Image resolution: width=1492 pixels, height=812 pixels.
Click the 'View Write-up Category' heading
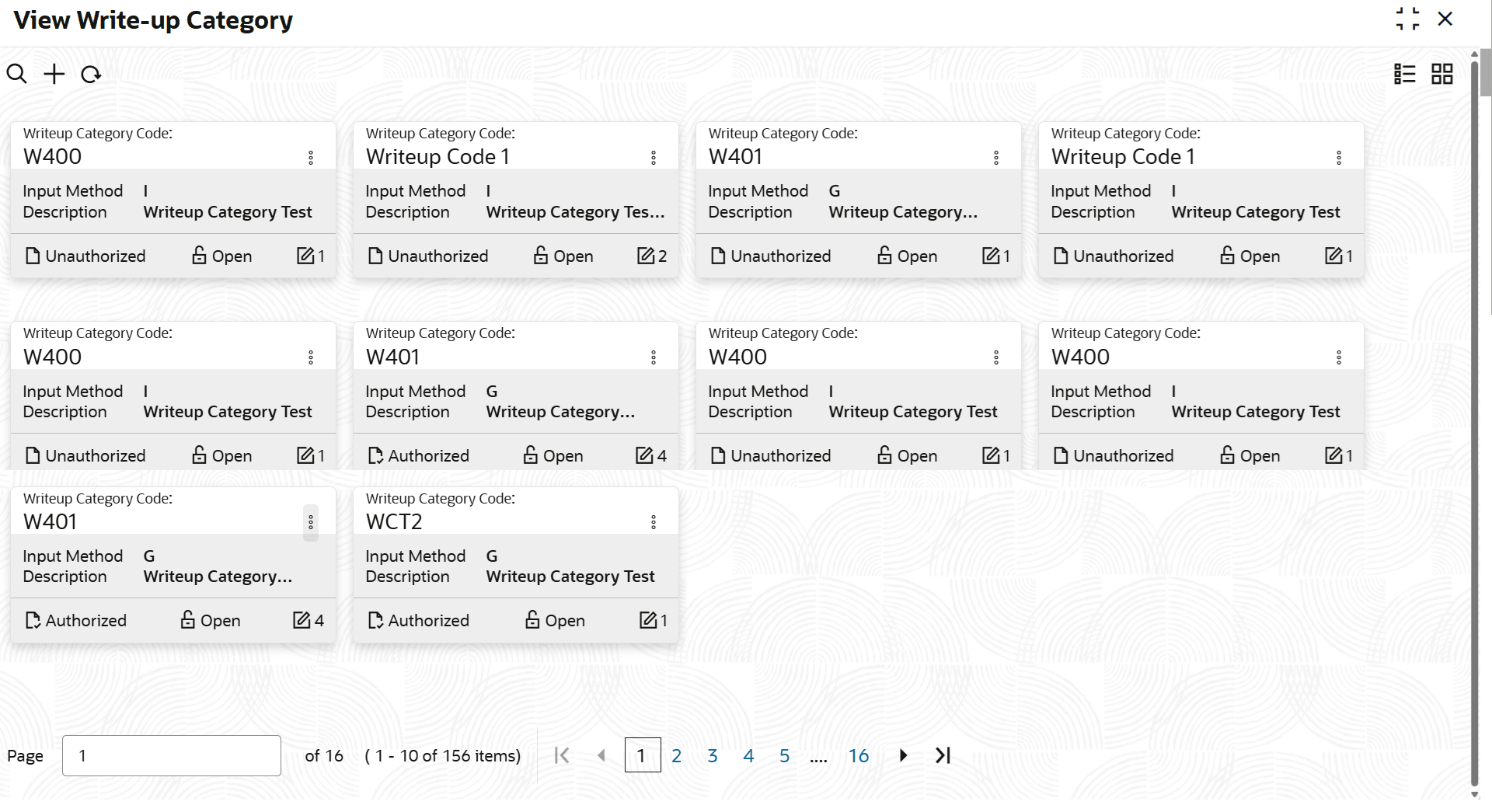pos(153,20)
